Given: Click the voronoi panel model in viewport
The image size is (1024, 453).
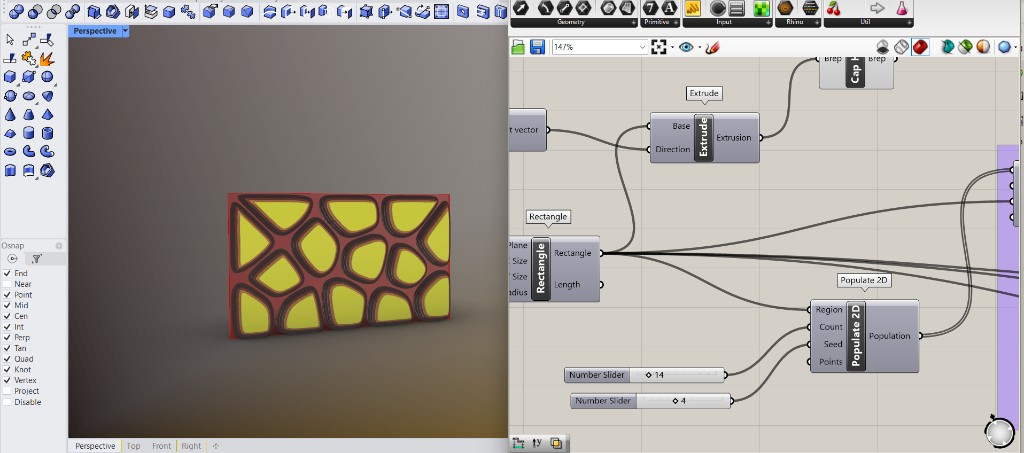Looking at the screenshot, I should 339,265.
